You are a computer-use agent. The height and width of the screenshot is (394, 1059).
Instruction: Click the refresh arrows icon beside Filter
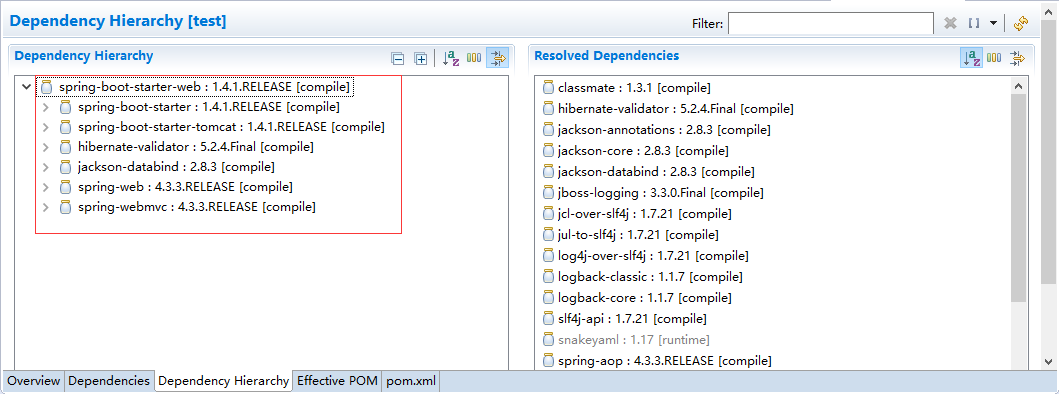pyautogui.click(x=1021, y=23)
